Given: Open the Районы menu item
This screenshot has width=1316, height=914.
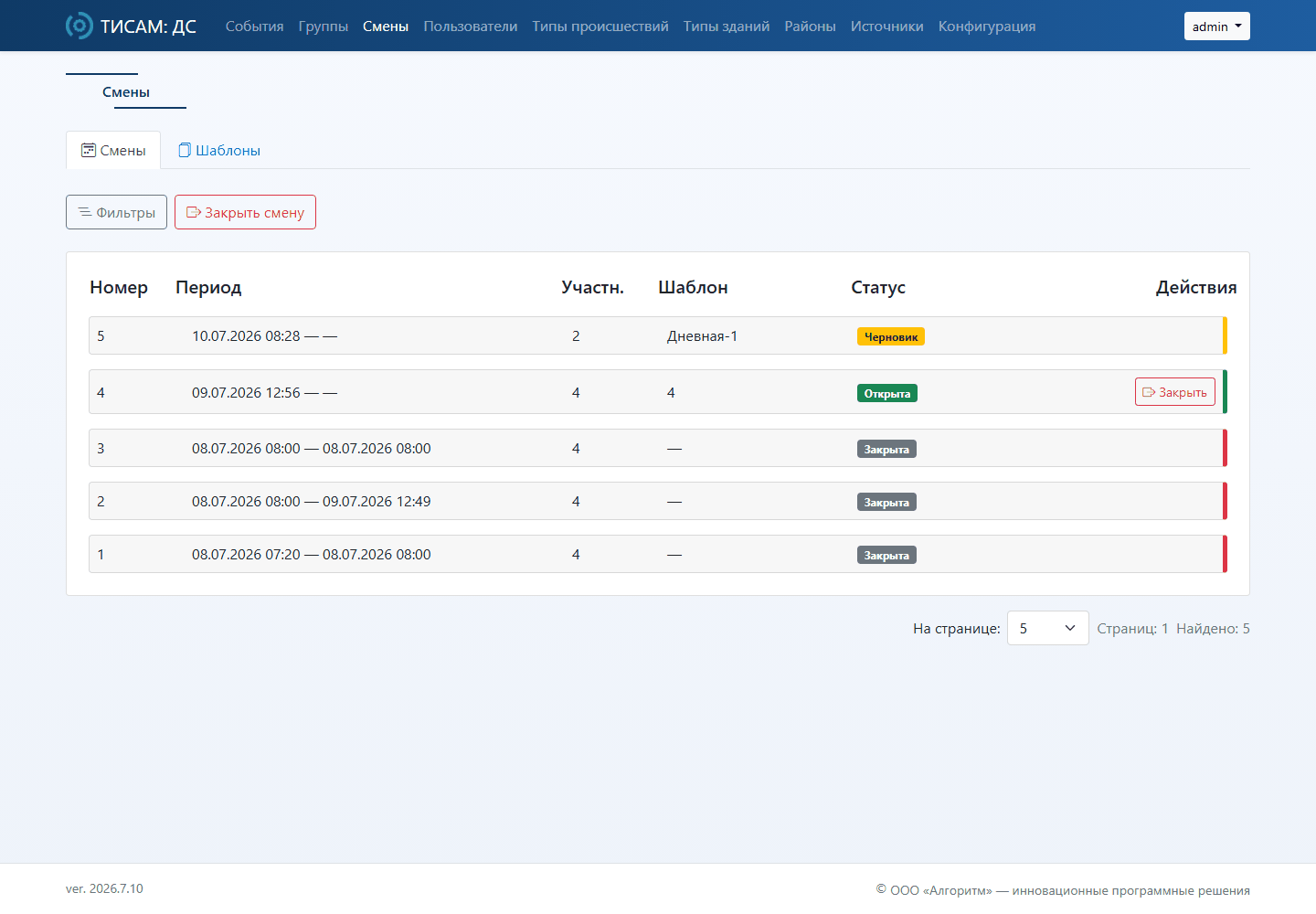Looking at the screenshot, I should (x=810, y=27).
